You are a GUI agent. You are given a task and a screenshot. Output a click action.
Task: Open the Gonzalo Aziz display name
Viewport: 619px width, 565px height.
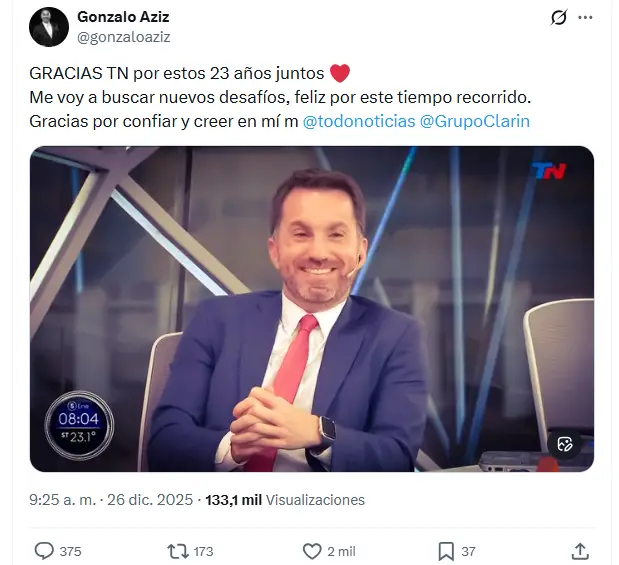123,17
